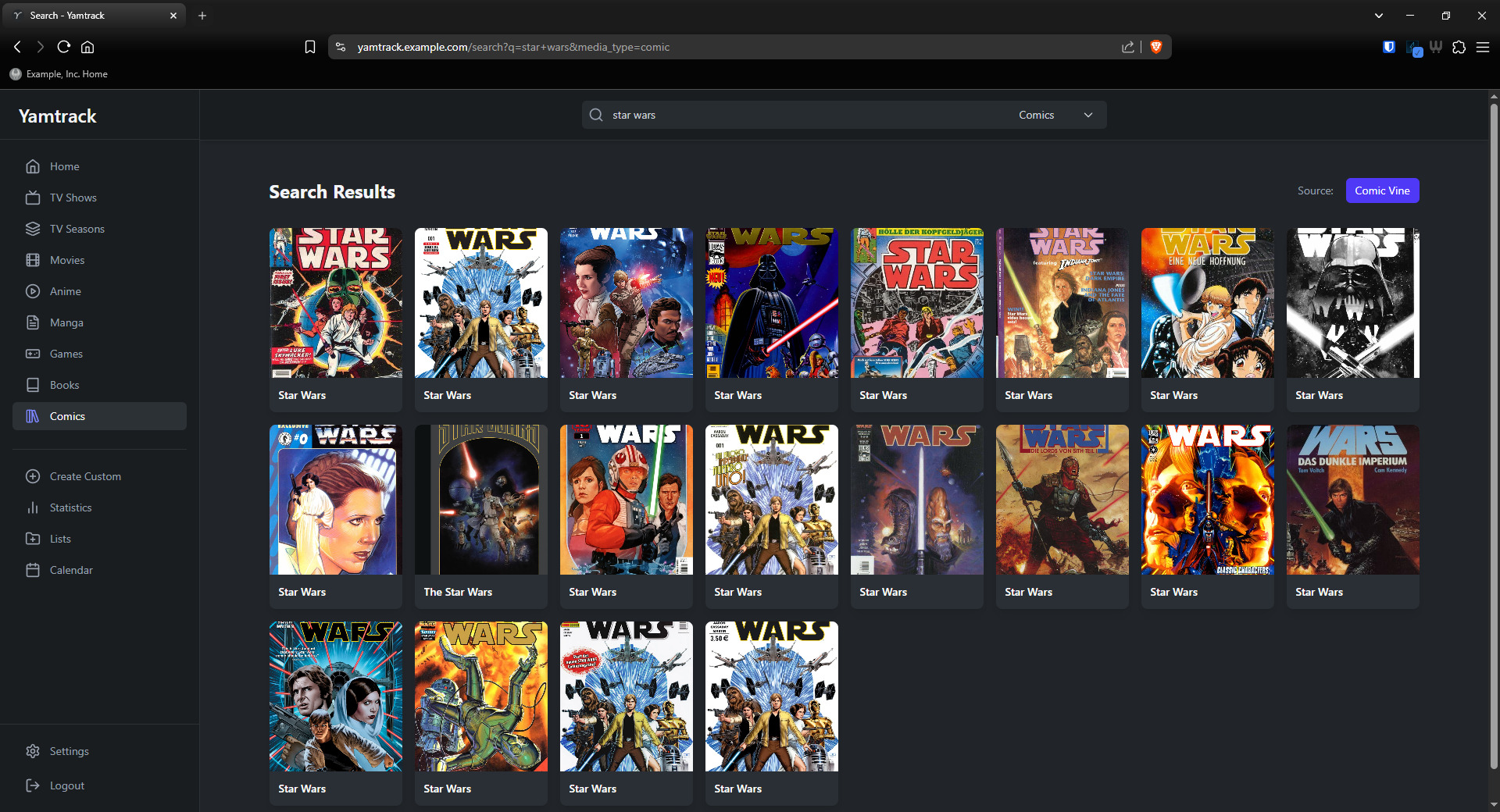Click the Settings gear icon

point(33,751)
